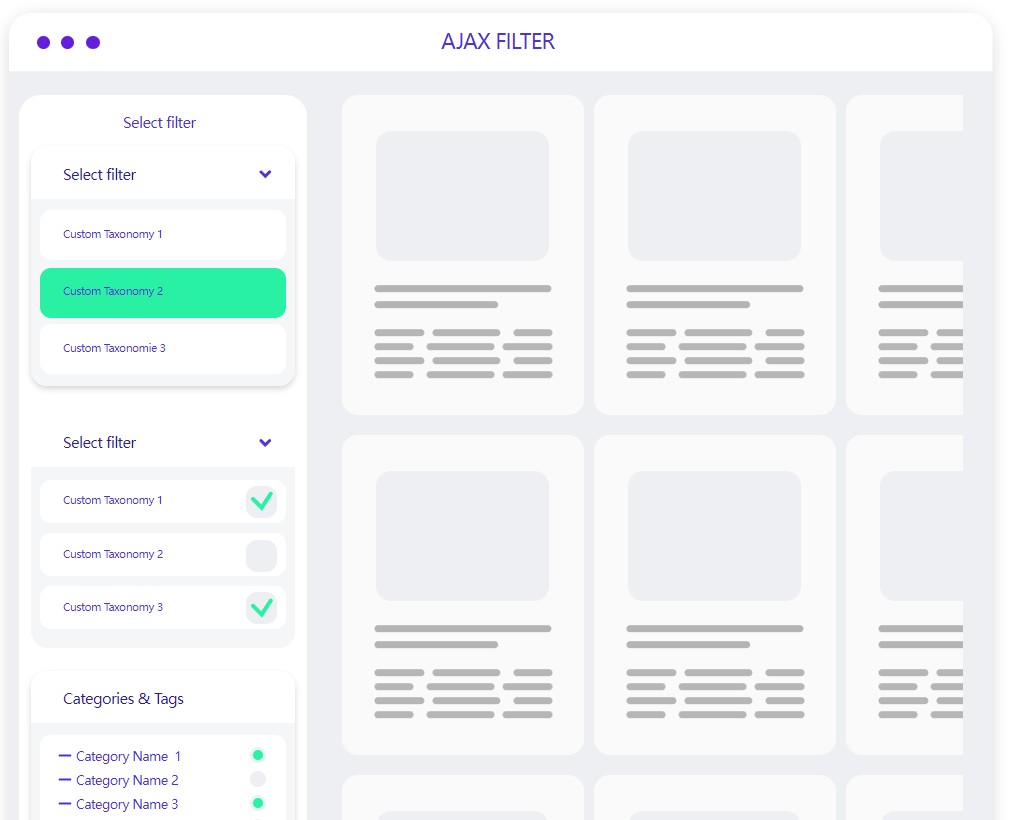Click the dash icon before Category Name 1

point(65,755)
